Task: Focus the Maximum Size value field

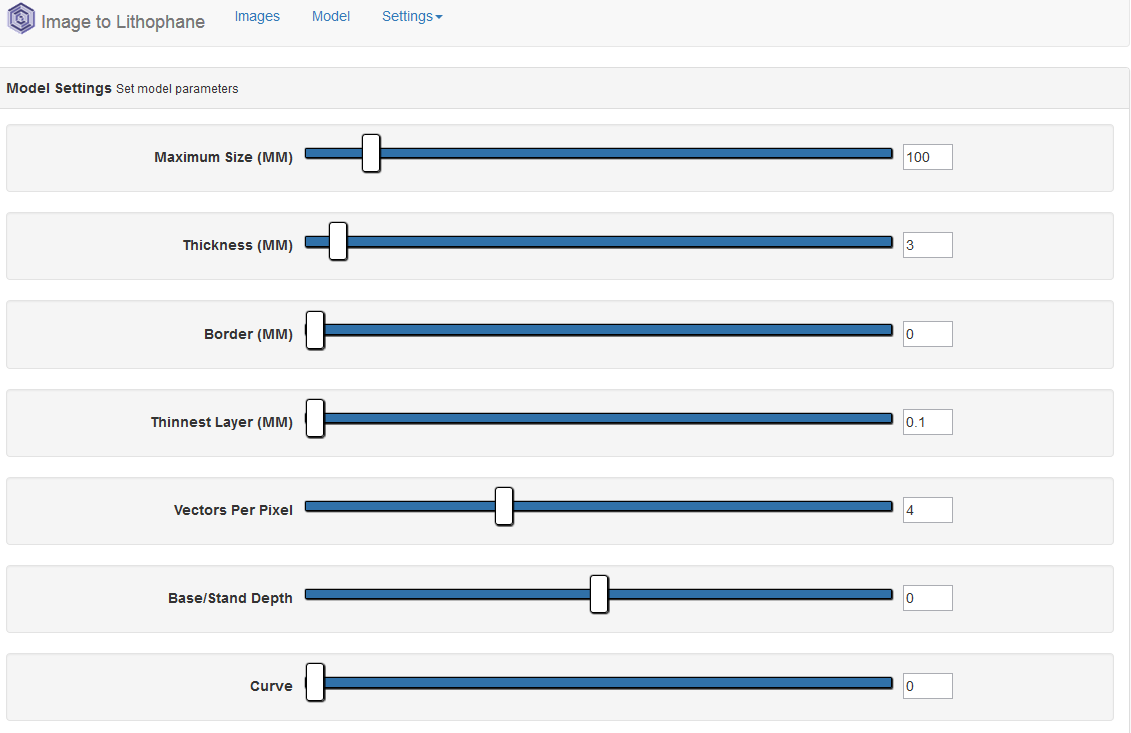Action: point(927,157)
